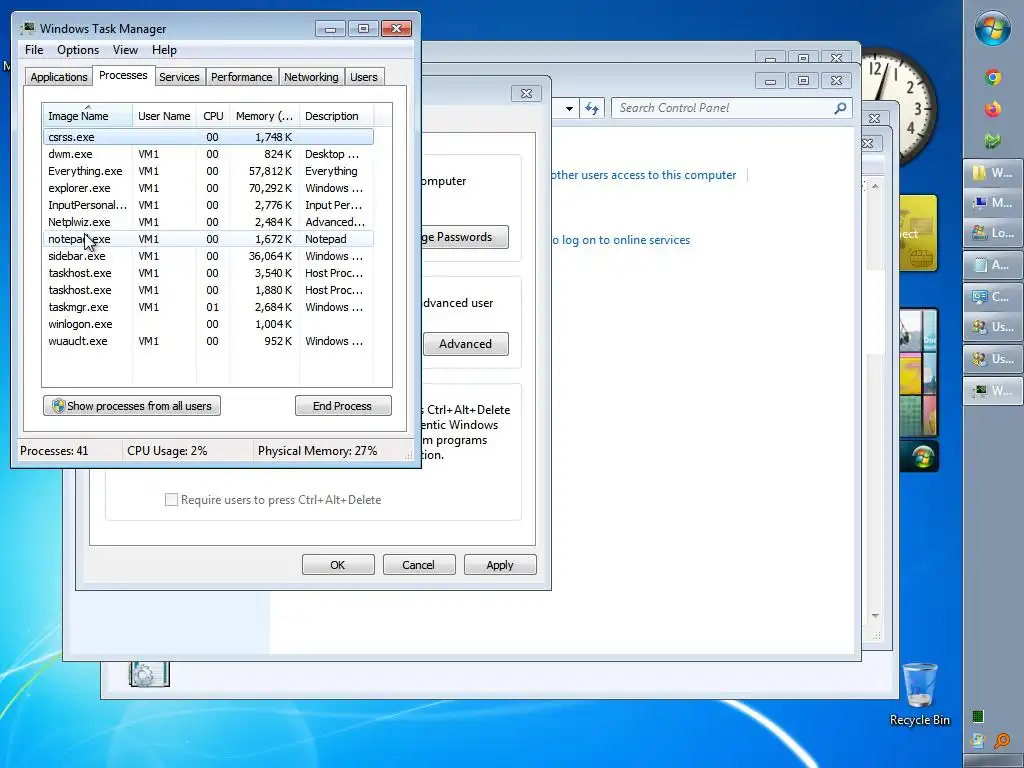1024x768 pixels.
Task: Sort processes by Memory column header
Action: [264, 116]
